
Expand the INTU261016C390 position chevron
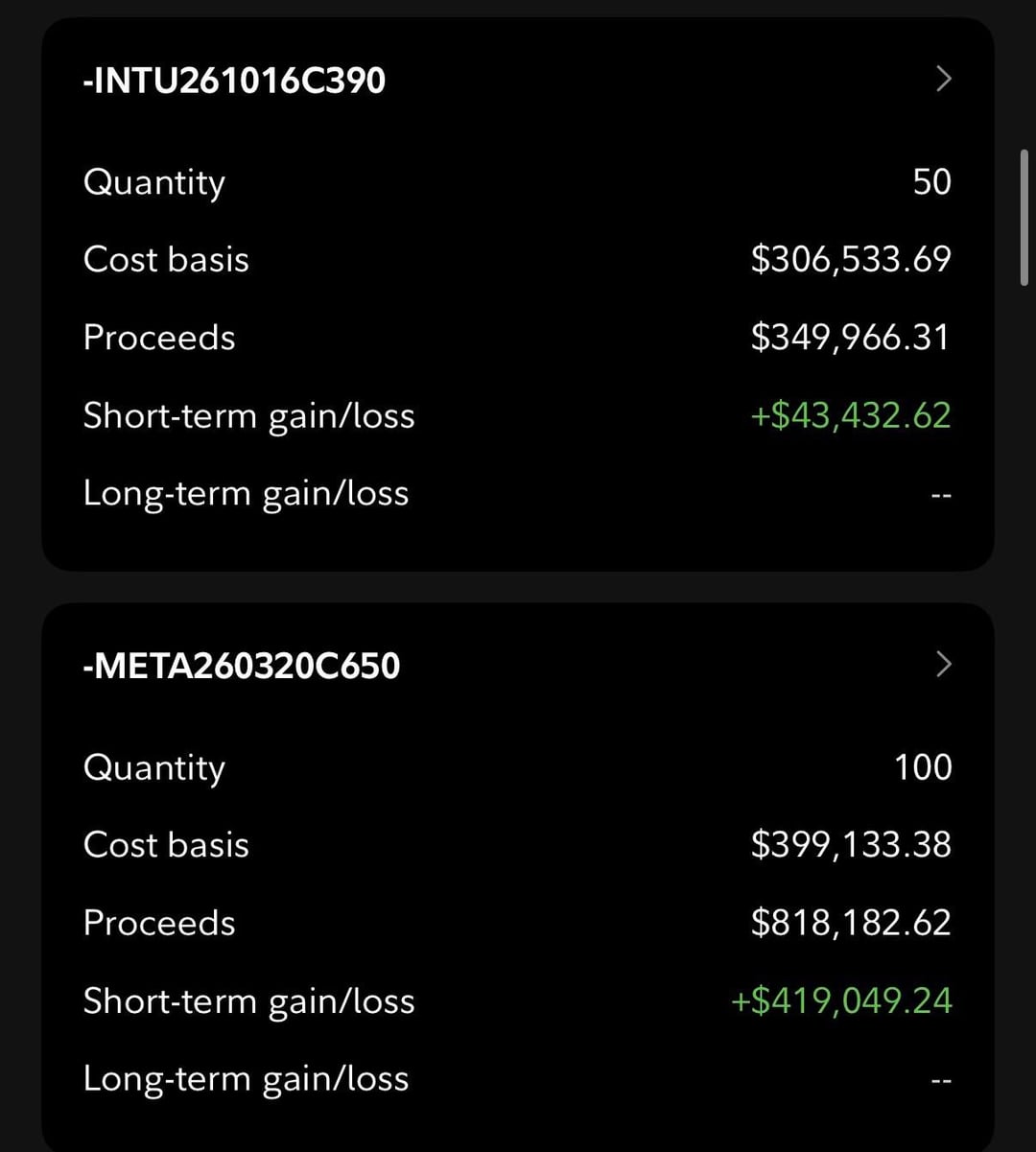pyautogui.click(x=943, y=79)
